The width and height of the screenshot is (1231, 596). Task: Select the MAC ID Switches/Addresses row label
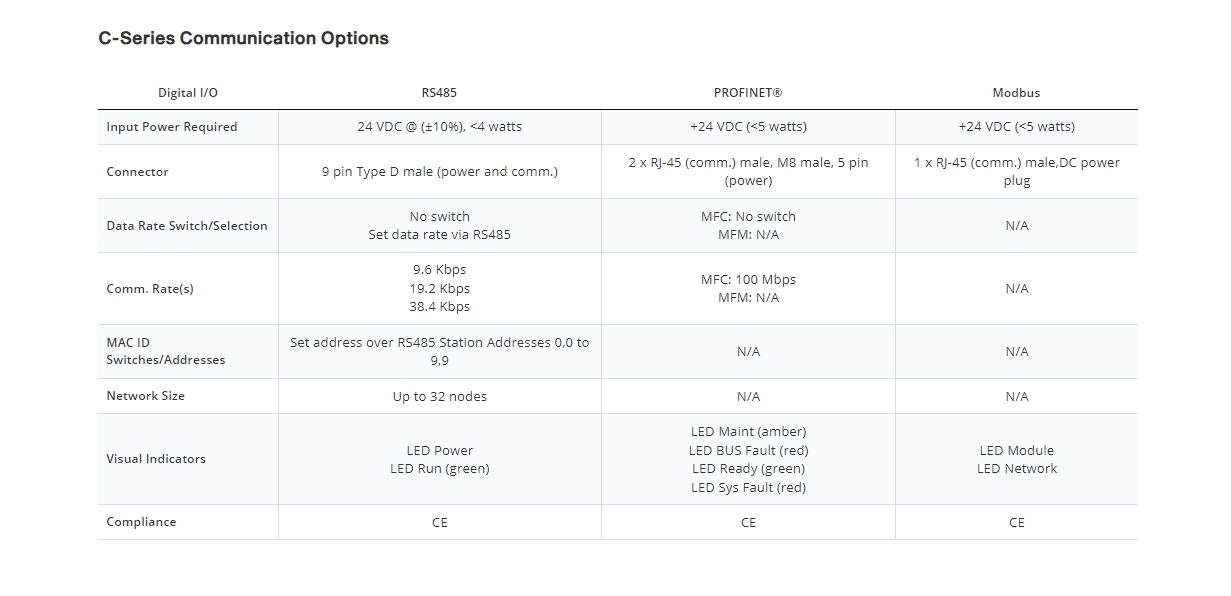pyautogui.click(x=166, y=351)
